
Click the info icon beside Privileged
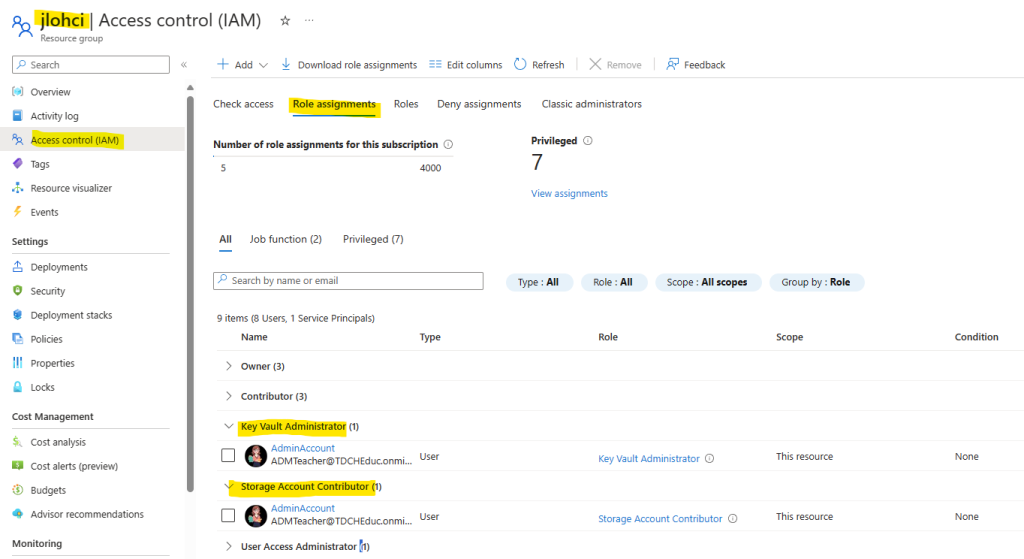(x=588, y=140)
